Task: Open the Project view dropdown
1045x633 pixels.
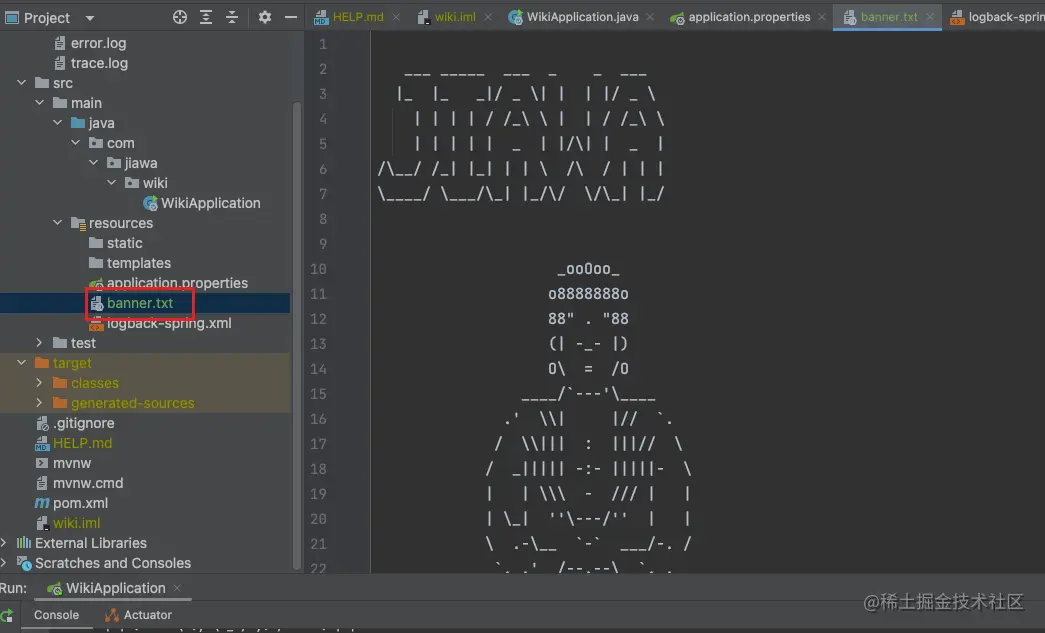Action: coord(90,18)
